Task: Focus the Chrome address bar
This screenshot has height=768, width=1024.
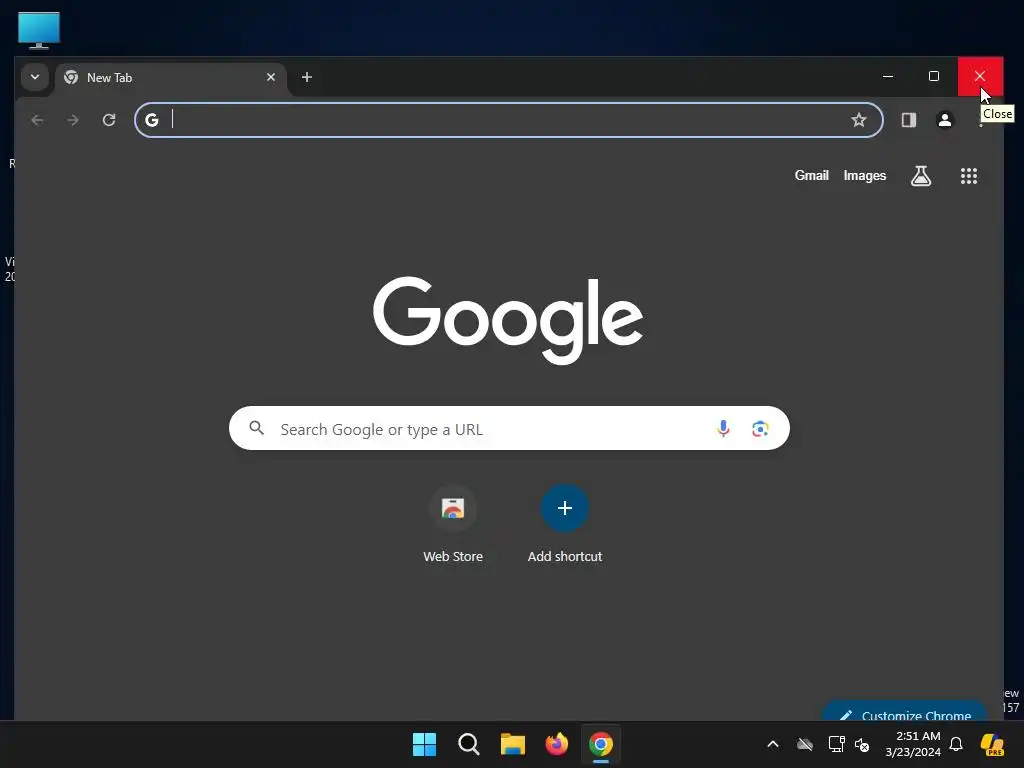Action: [x=509, y=120]
